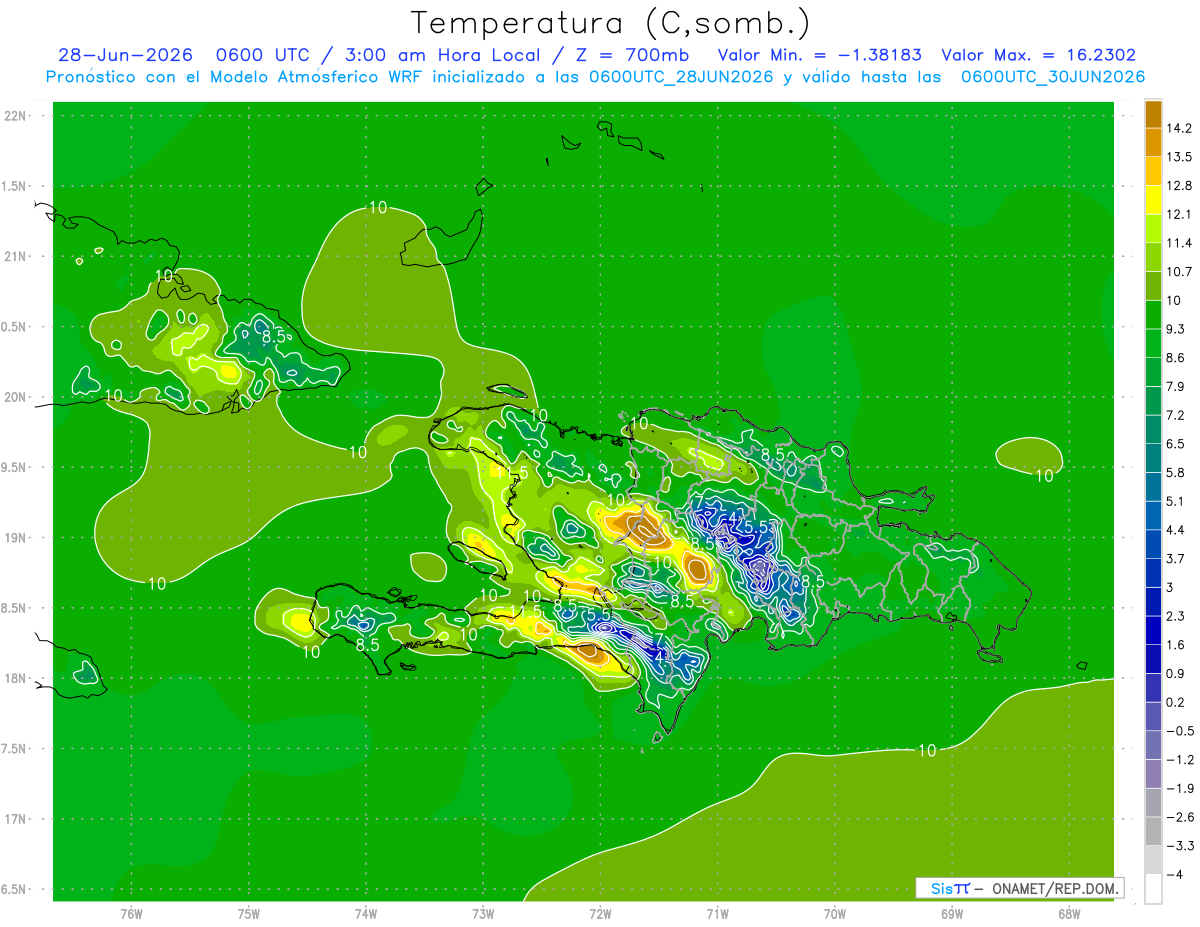Click the 75W longitude label
This screenshot has height=927, width=1200.
[249, 914]
